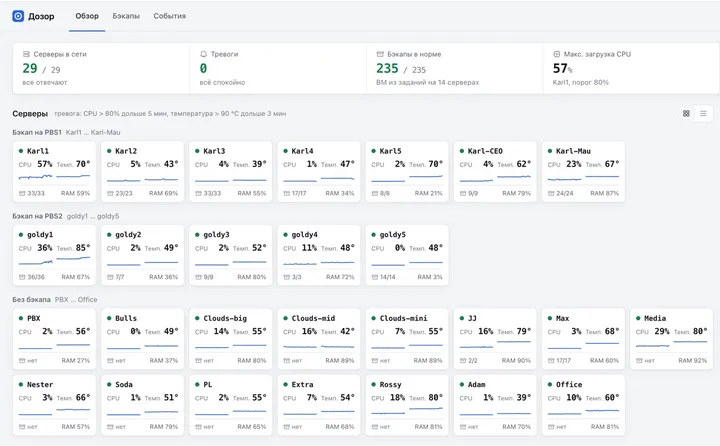720x446 pixels.
Task: Click the backup icon on goldy1 card
Action: (22, 277)
